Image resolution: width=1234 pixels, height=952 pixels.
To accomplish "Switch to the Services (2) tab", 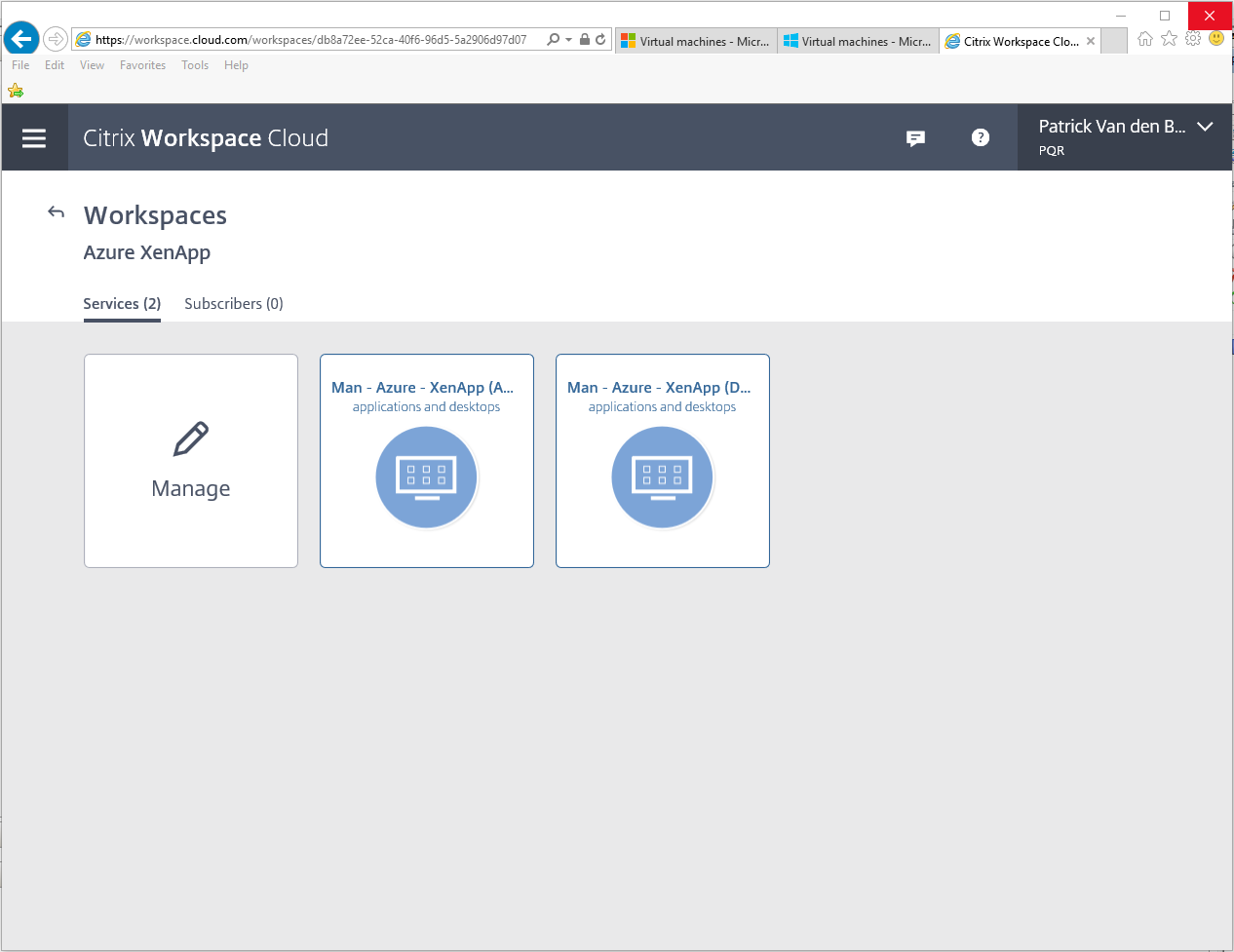I will [122, 304].
